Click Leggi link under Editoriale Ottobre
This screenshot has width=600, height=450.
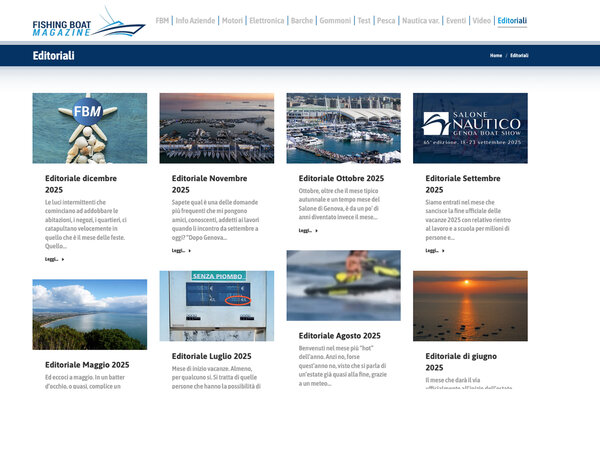(308, 230)
